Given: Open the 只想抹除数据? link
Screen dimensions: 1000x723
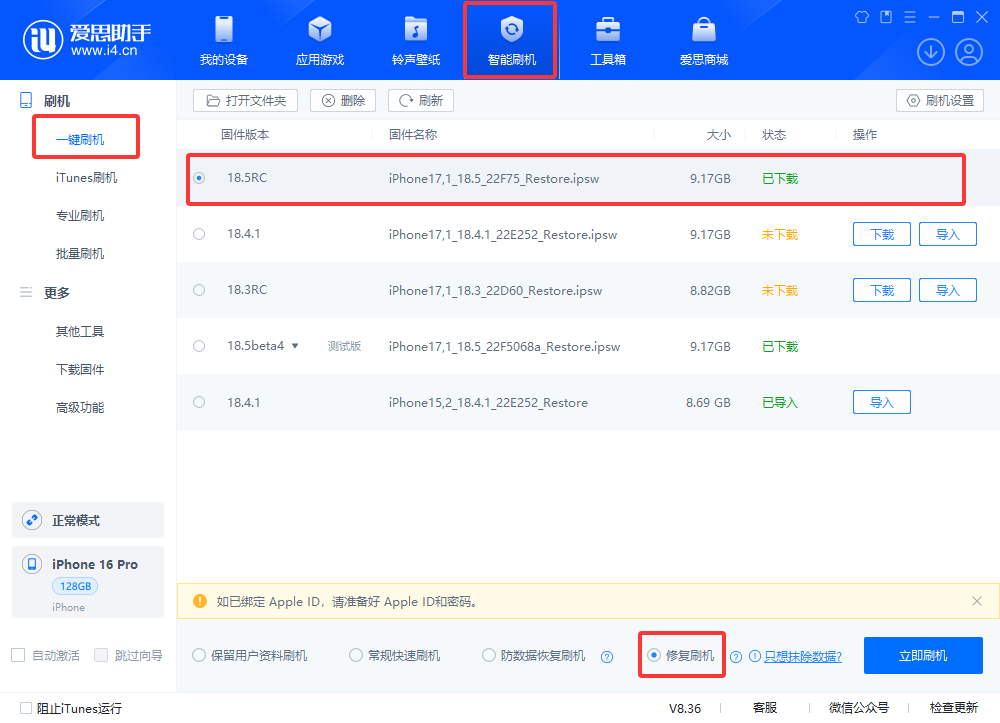Looking at the screenshot, I should pos(802,657).
